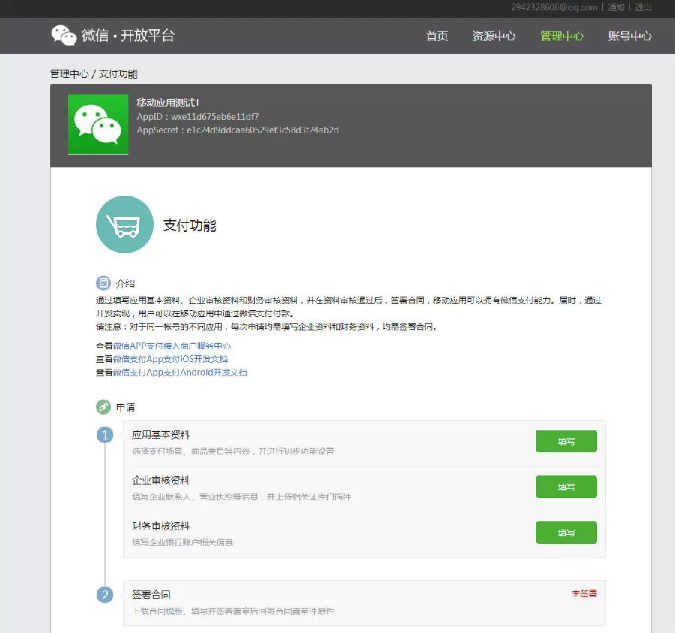The height and width of the screenshot is (633, 675).
Task: Open 通知 notifications in the top bar
Action: click(616, 7)
